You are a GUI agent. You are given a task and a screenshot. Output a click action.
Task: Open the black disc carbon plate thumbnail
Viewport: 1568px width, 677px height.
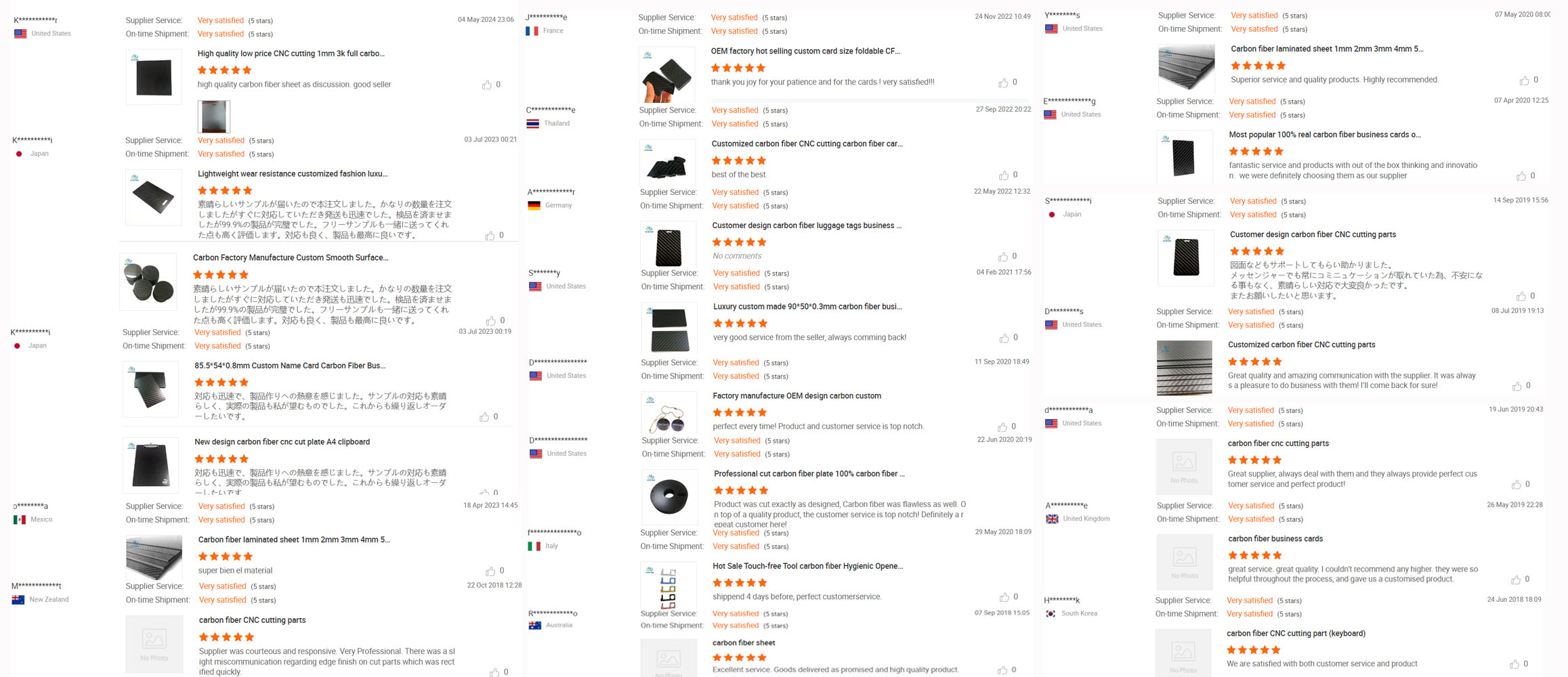(669, 496)
